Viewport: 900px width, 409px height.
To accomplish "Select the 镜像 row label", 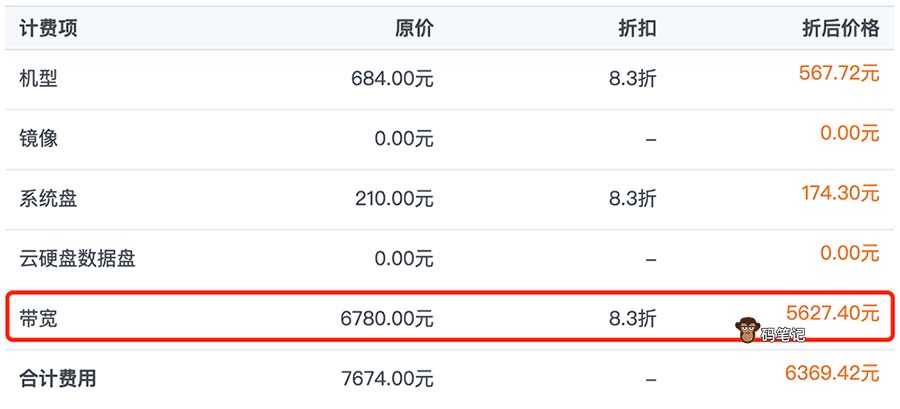I will pos(39,139).
